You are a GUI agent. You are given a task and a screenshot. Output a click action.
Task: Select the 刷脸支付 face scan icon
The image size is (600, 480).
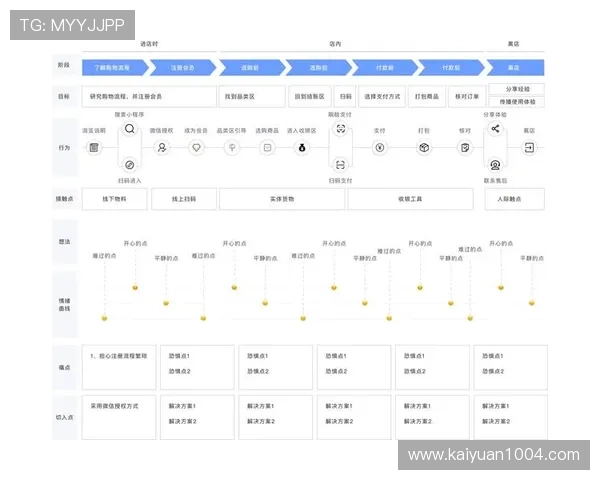tap(340, 130)
